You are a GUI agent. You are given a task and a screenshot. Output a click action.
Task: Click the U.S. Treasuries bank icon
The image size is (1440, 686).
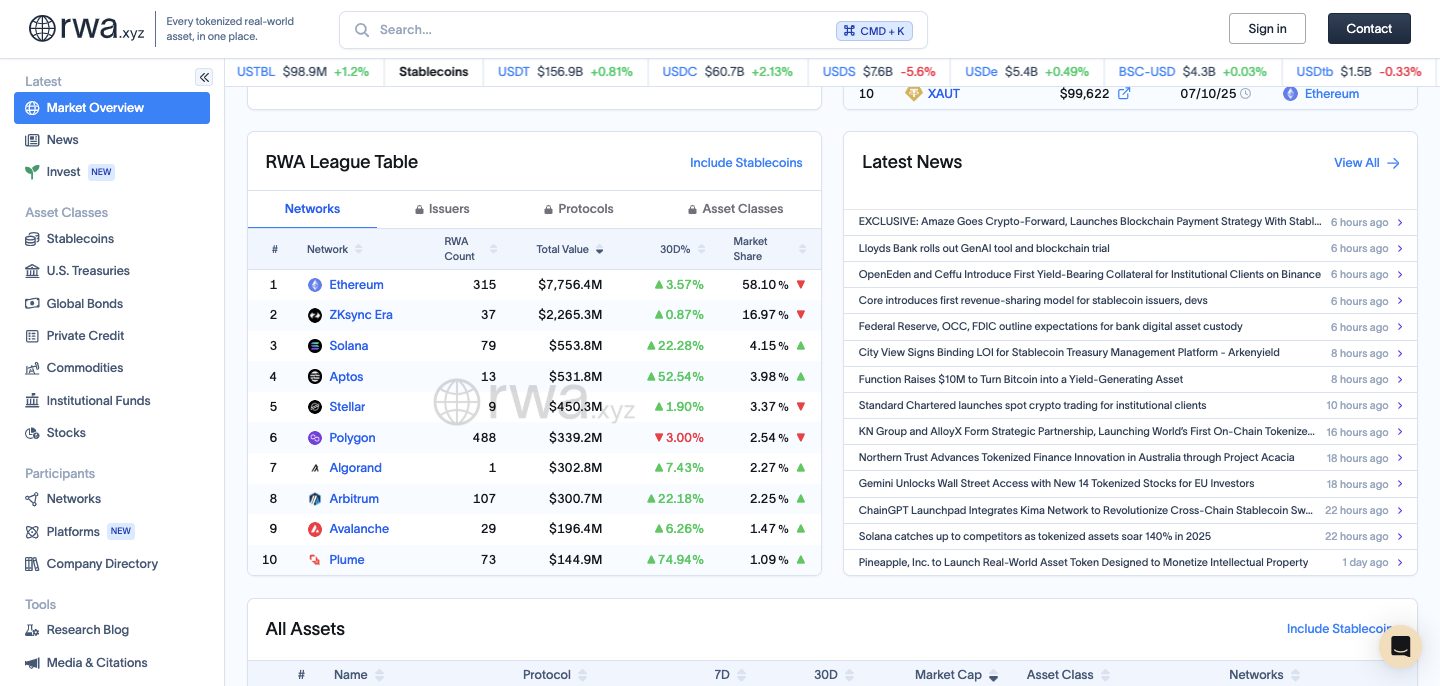(x=32, y=271)
